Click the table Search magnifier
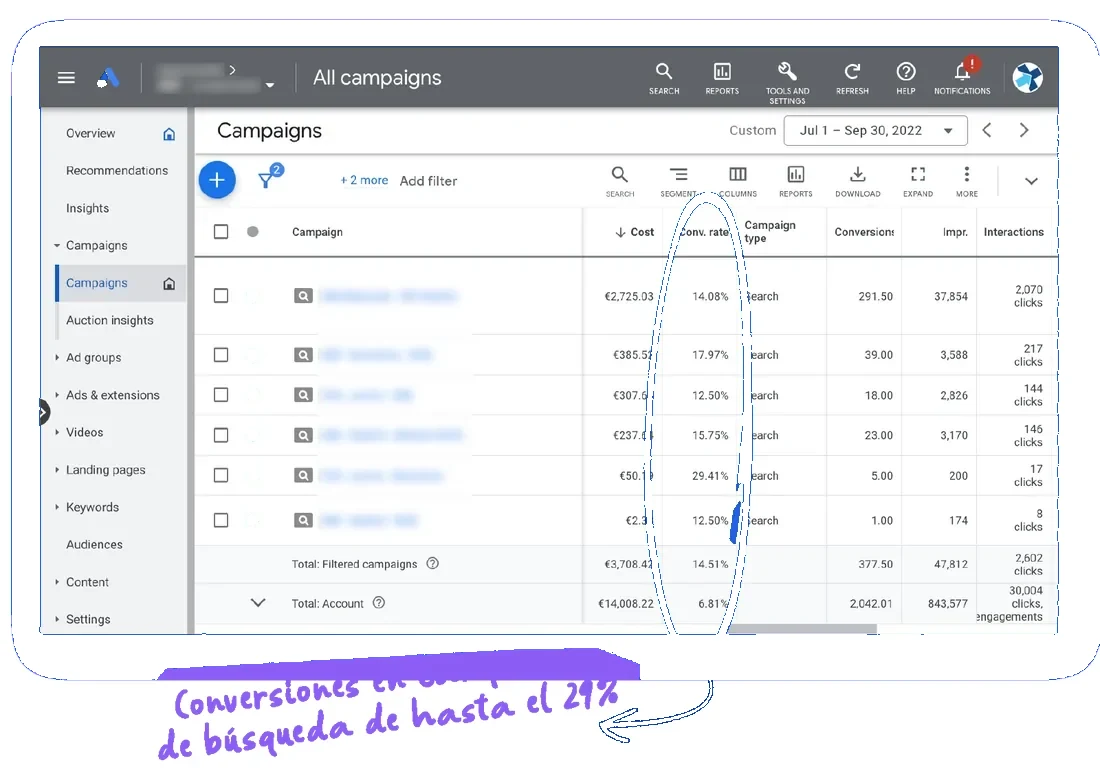Image resolution: width=1100 pixels, height=774 pixels. click(619, 182)
